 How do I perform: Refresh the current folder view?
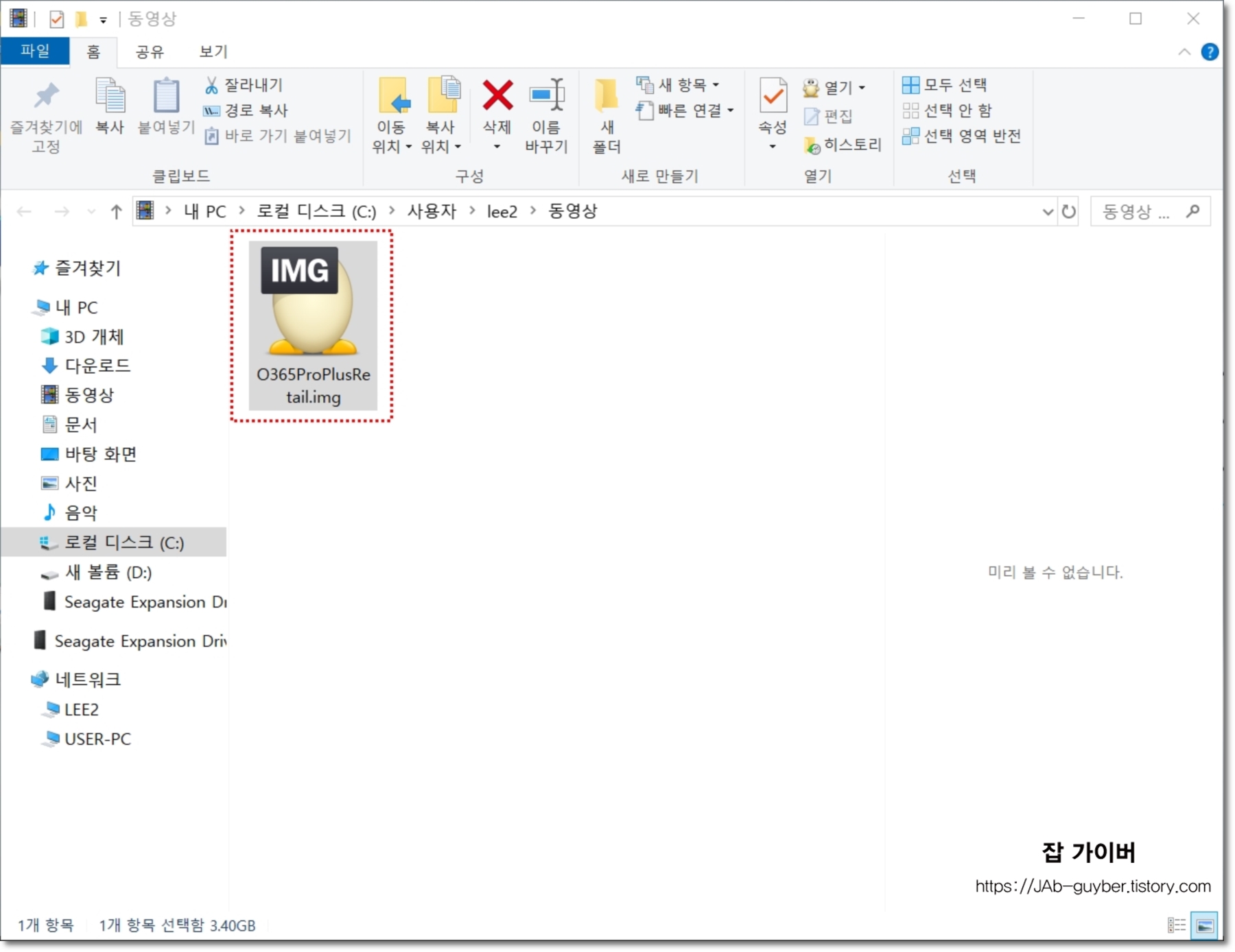1069,211
